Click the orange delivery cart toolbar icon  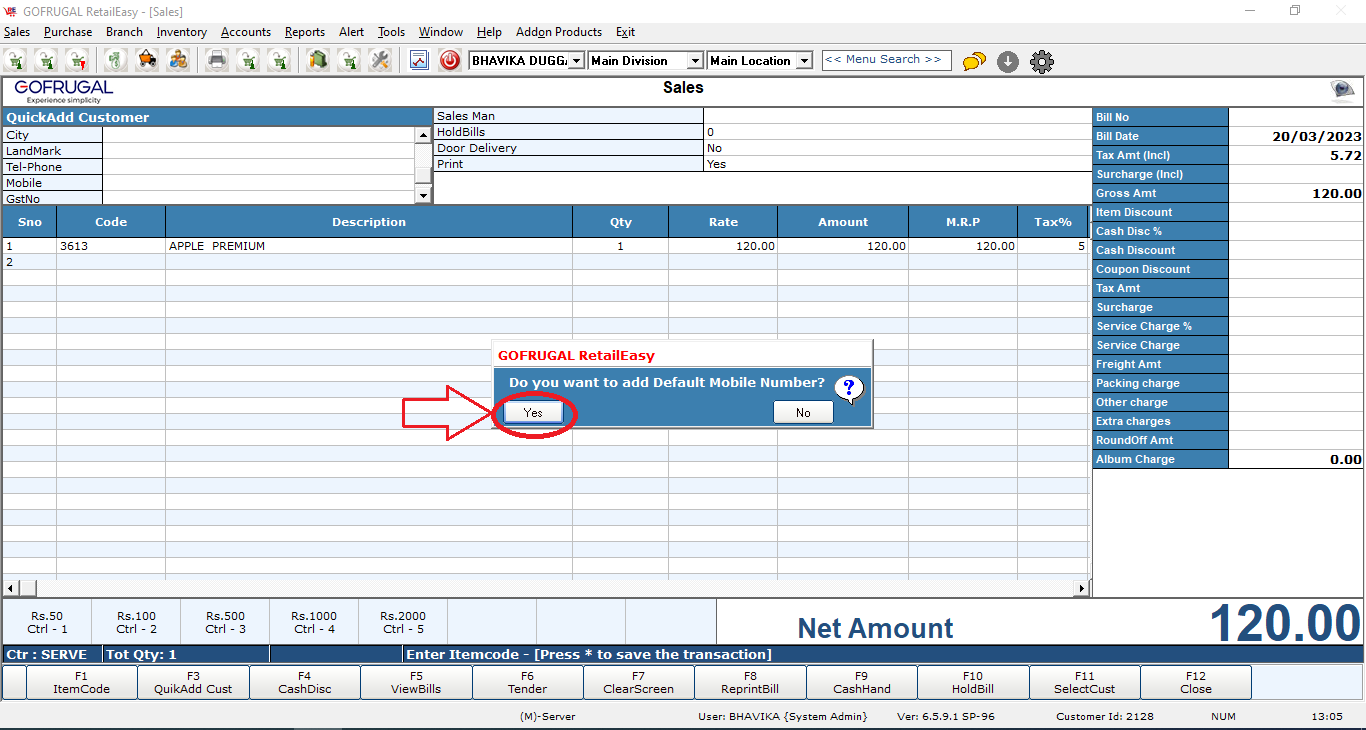pos(147,60)
